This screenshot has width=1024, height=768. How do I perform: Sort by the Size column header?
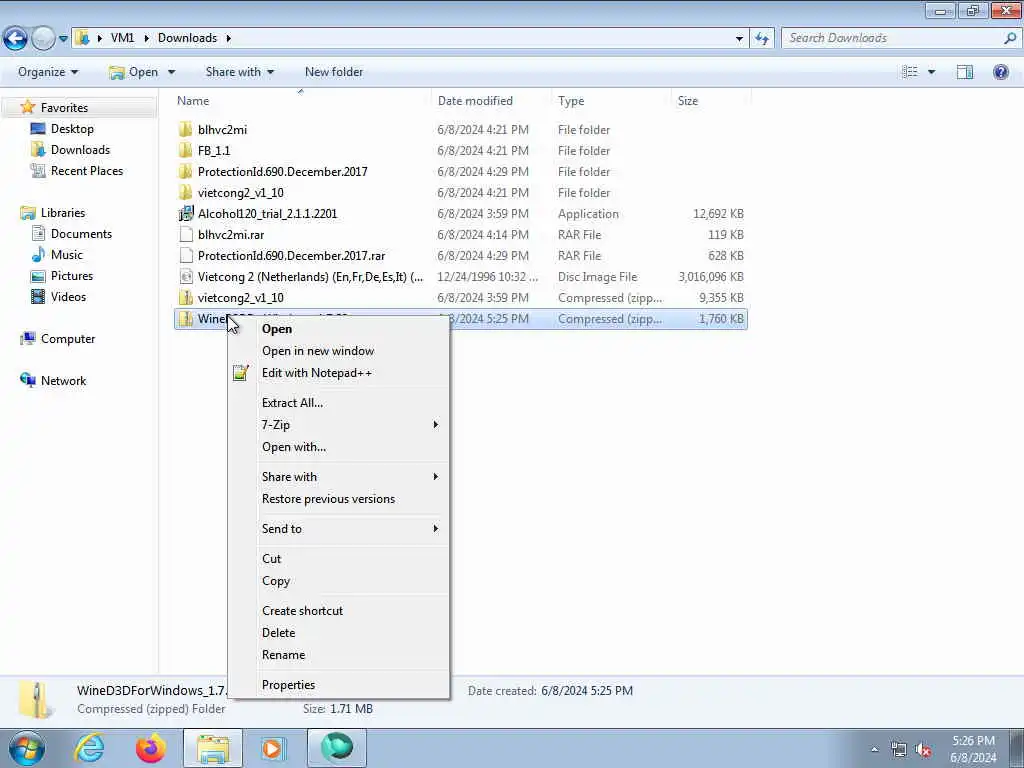(x=688, y=101)
